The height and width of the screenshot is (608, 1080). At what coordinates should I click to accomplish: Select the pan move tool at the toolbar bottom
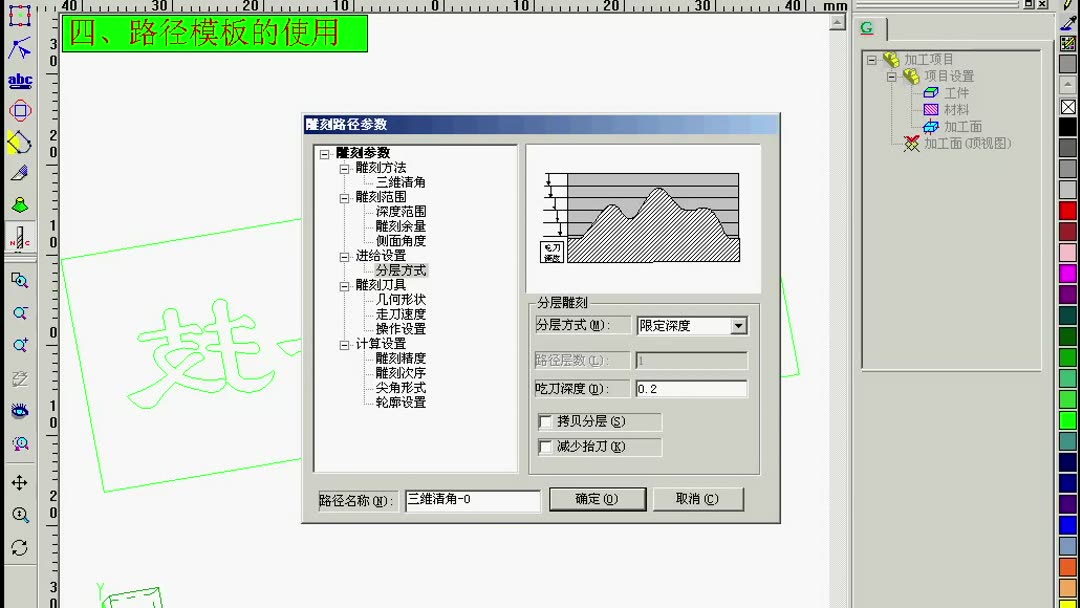tap(19, 482)
